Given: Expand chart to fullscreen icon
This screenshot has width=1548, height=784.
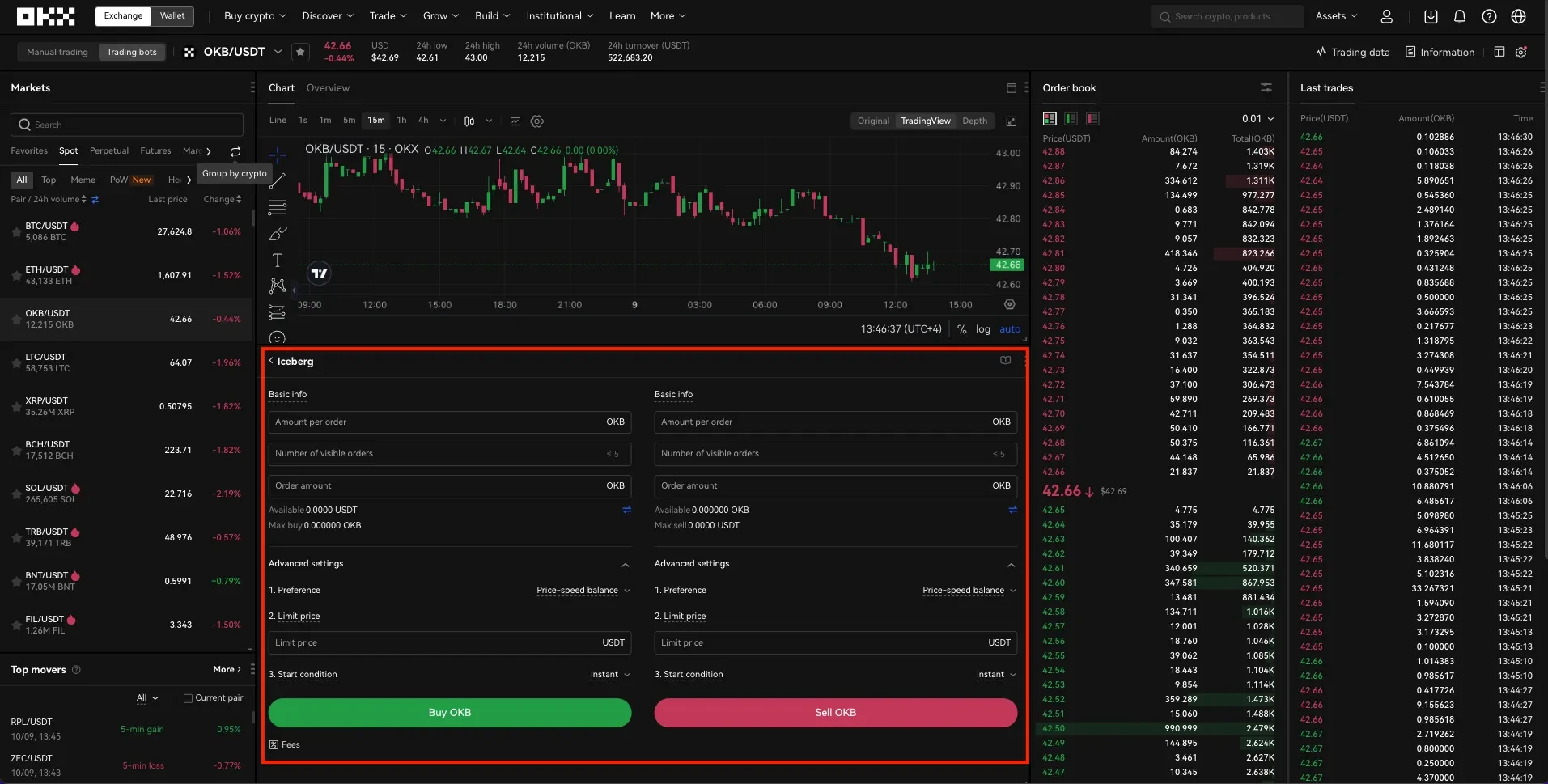Looking at the screenshot, I should pos(1011,121).
